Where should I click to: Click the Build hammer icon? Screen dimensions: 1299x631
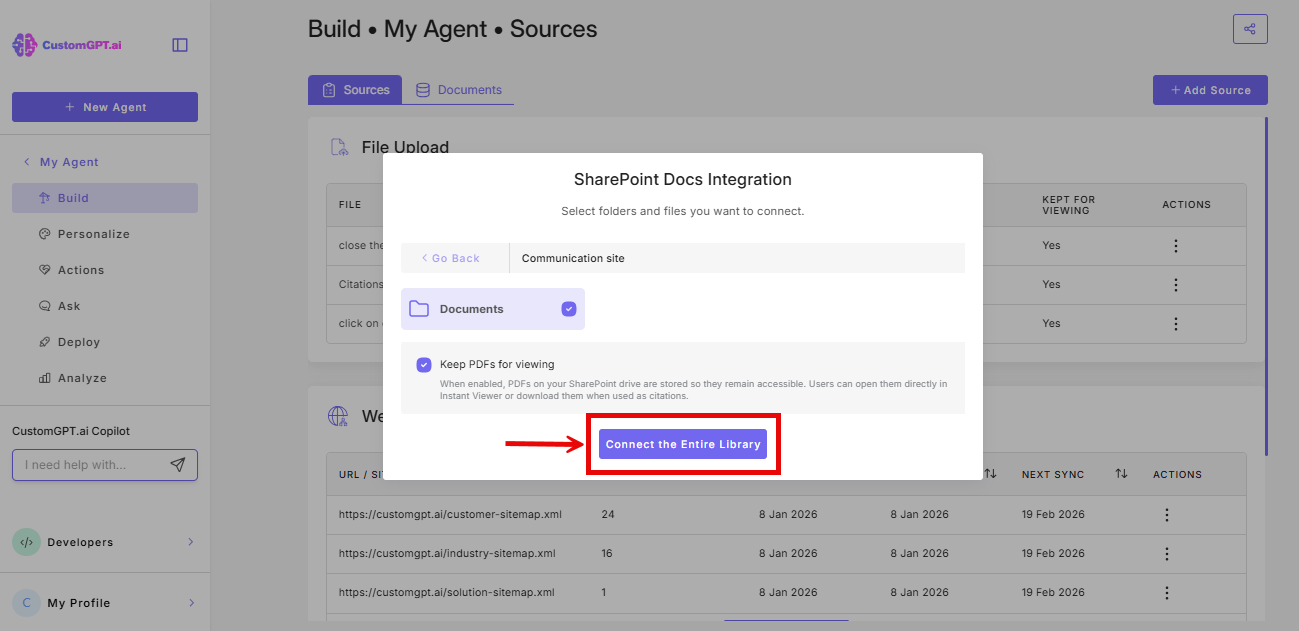(x=44, y=198)
